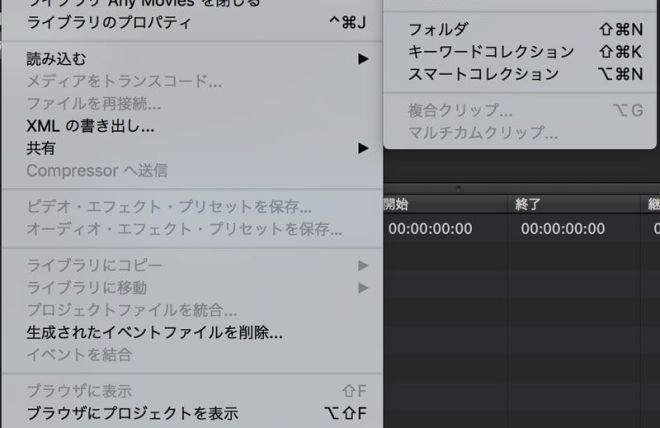The image size is (660, 428).
Task: Choose ブラウザにプロジェクトを表示 menu item
Action: pyautogui.click(x=132, y=412)
